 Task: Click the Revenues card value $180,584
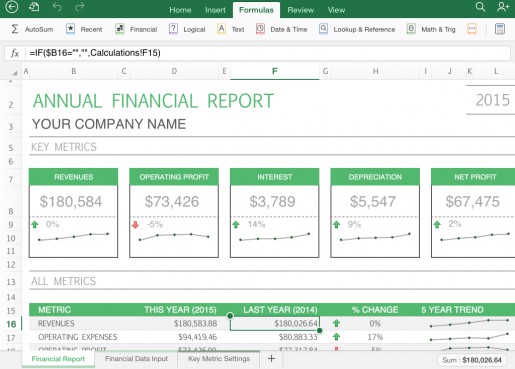click(x=71, y=201)
